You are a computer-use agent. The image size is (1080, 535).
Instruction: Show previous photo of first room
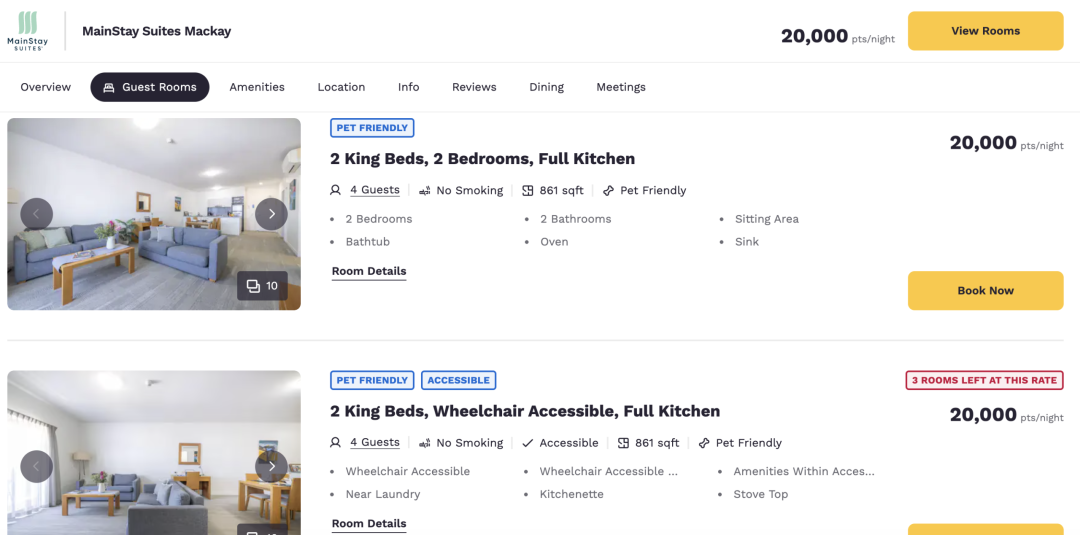point(37,214)
